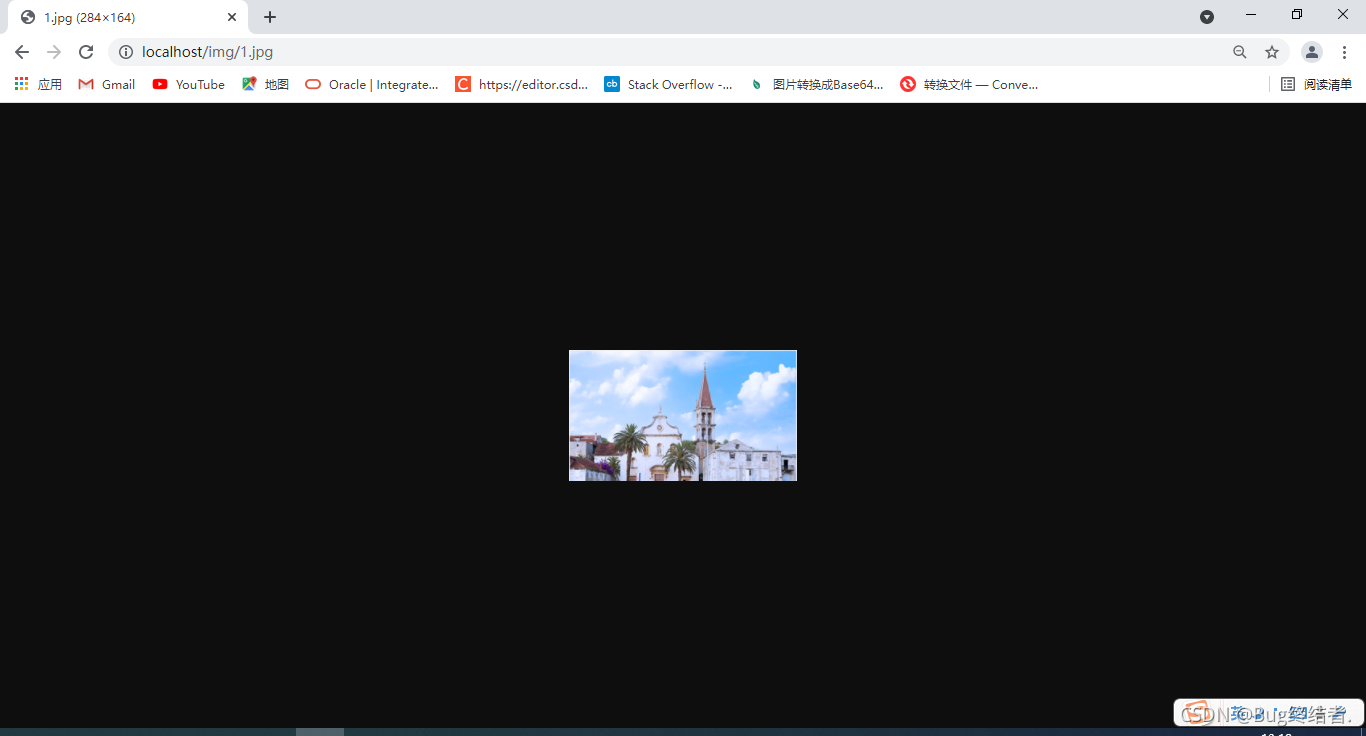The width and height of the screenshot is (1366, 736).
Task: Minimize the Chrome window
Action: [x=1251, y=15]
